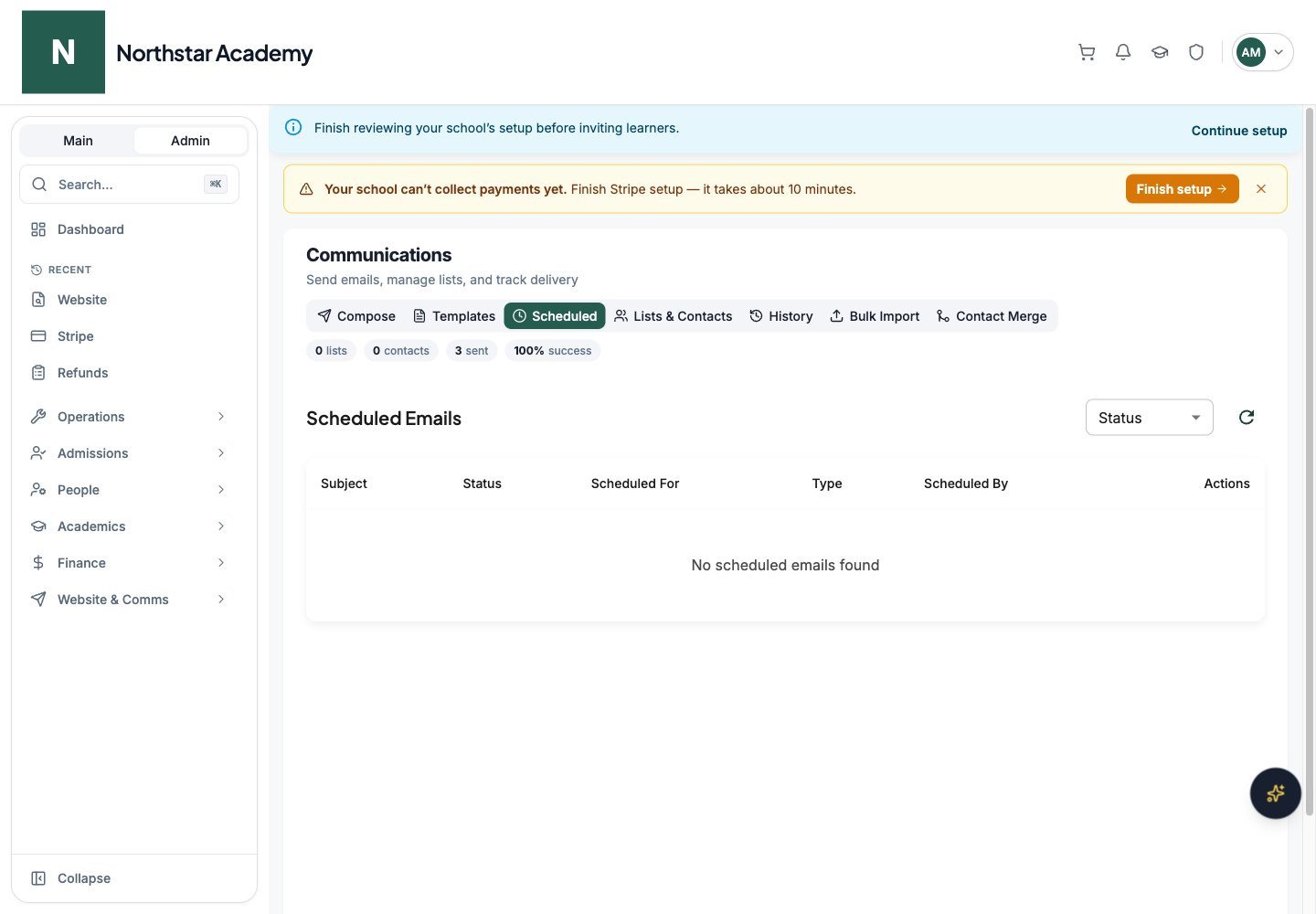
Task: Switch to the Main sidebar tab
Action: tap(78, 141)
